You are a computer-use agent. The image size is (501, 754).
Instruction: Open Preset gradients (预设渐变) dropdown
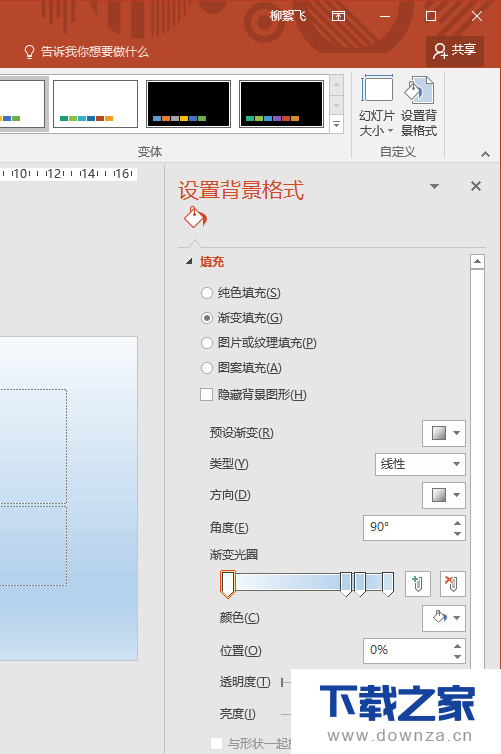click(444, 433)
